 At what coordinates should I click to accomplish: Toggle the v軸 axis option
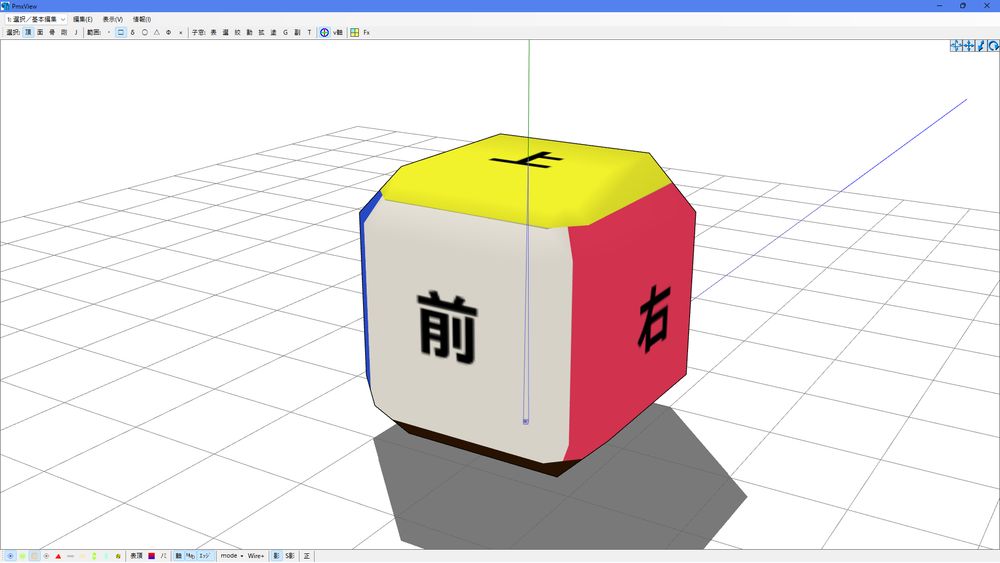tap(338, 32)
